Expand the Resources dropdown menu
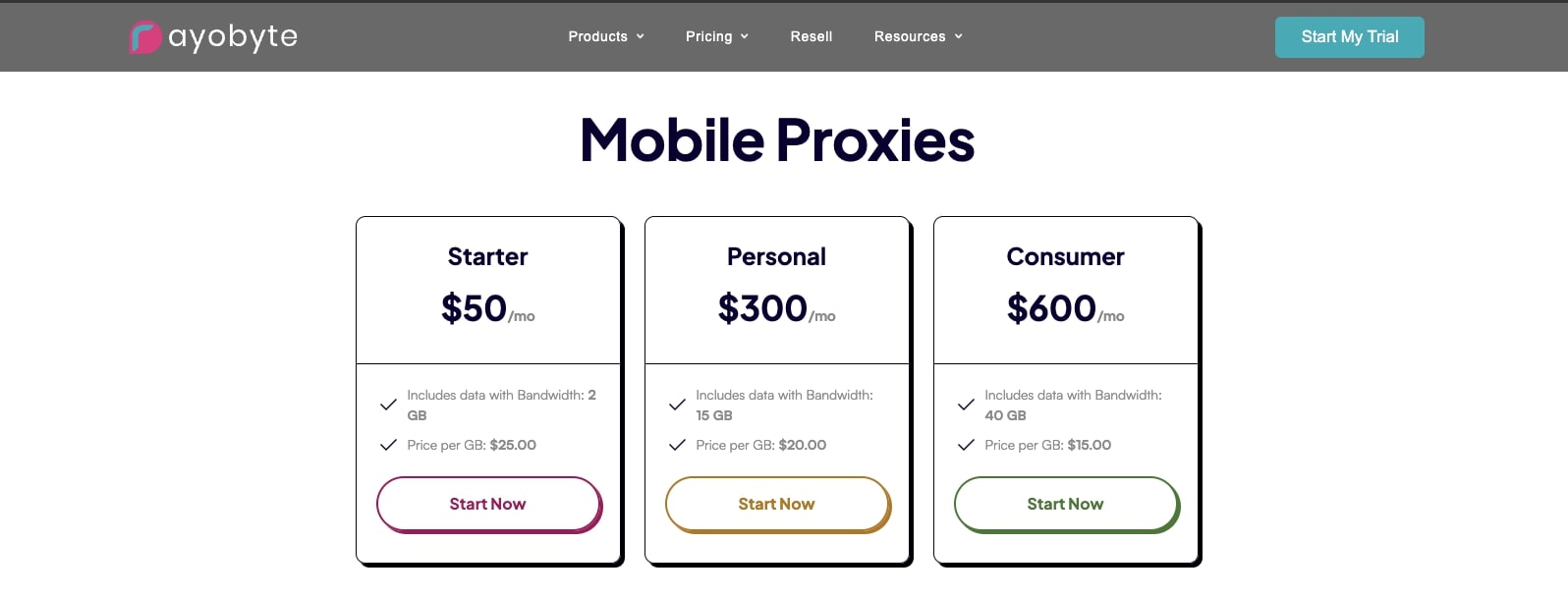 918,36
